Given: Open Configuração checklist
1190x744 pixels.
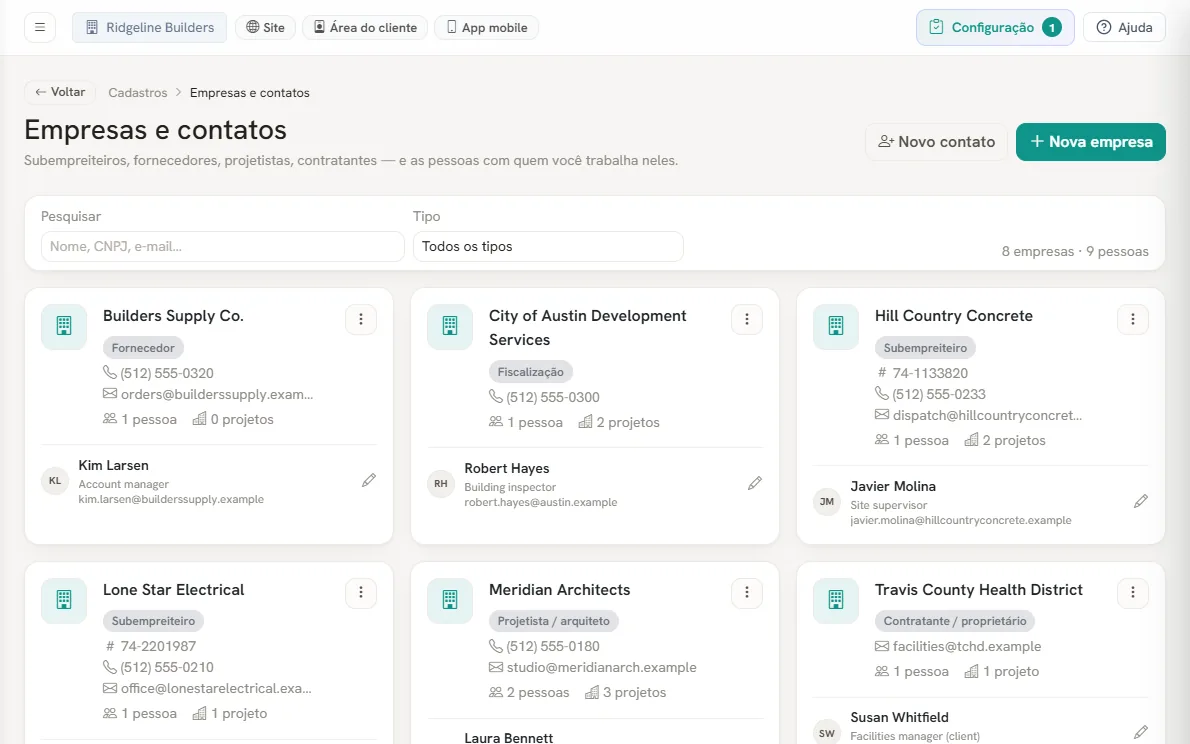Looking at the screenshot, I should [x=995, y=27].
